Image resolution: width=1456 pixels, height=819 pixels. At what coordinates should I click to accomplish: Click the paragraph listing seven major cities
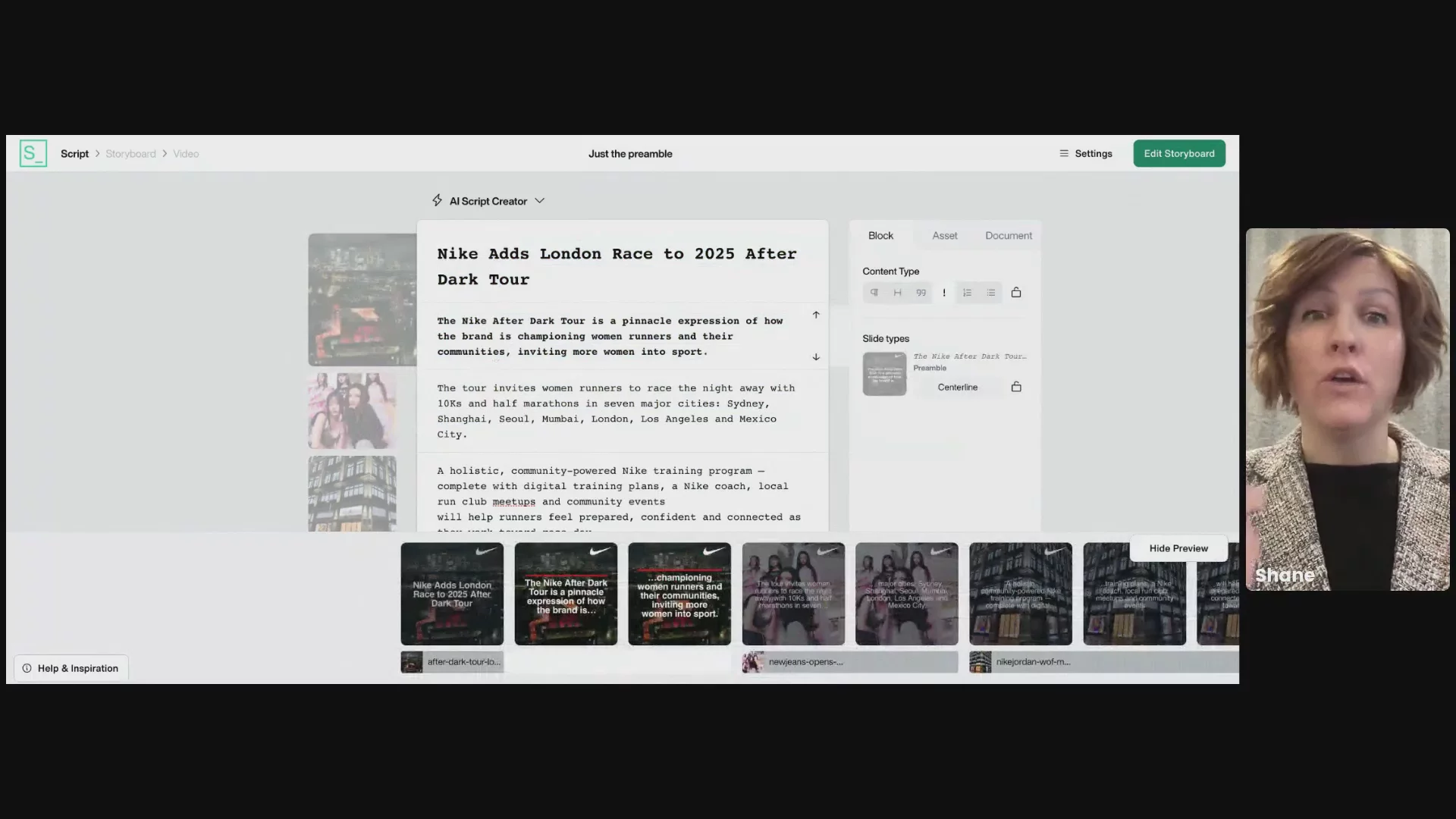pyautogui.click(x=617, y=411)
